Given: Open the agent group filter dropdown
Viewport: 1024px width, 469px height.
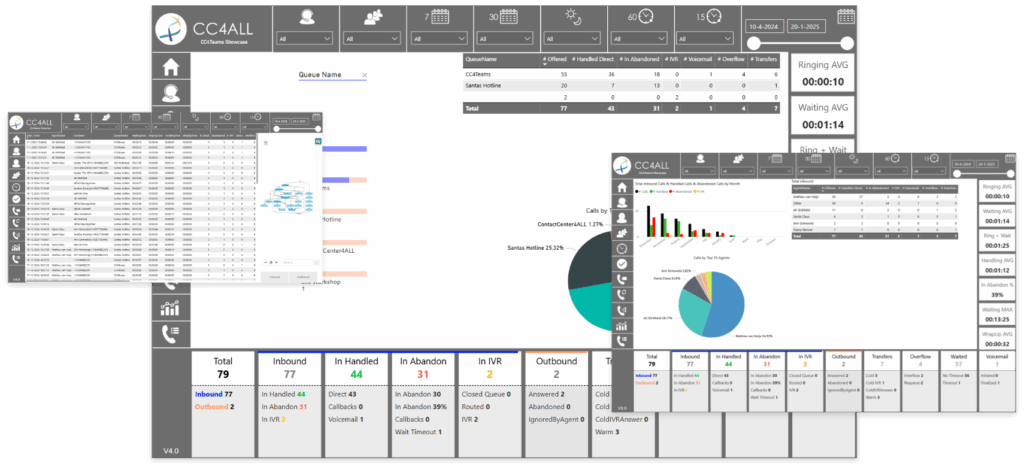Looking at the screenshot, I should pyautogui.click(x=369, y=38).
